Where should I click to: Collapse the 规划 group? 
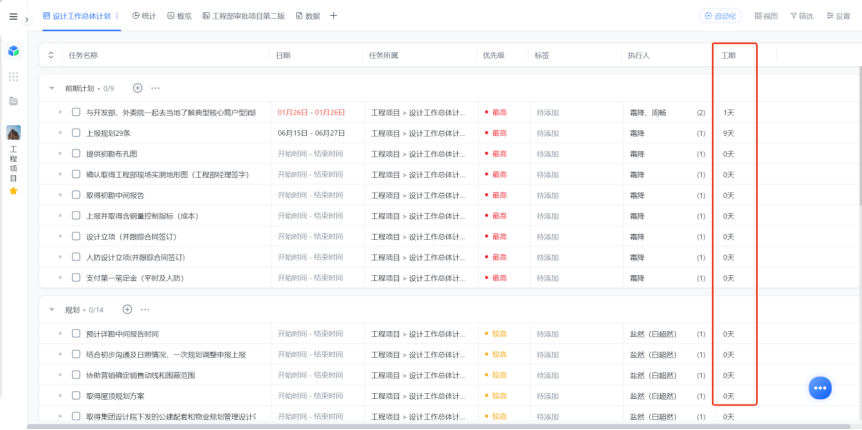[x=52, y=310]
